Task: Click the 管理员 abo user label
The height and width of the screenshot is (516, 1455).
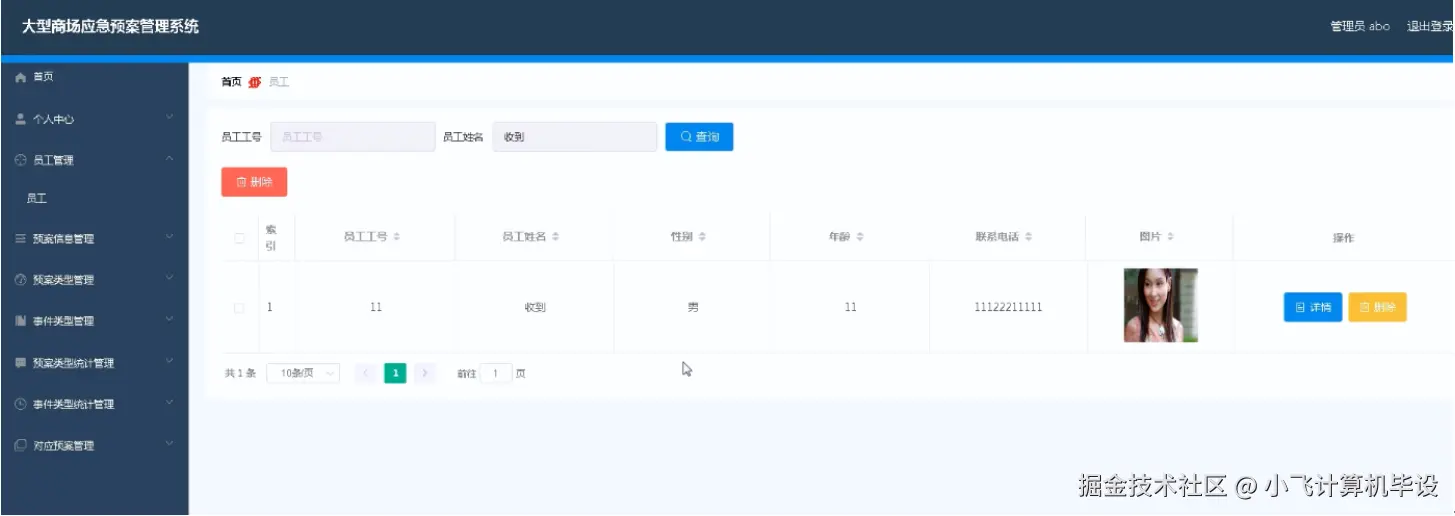Action: [1360, 27]
